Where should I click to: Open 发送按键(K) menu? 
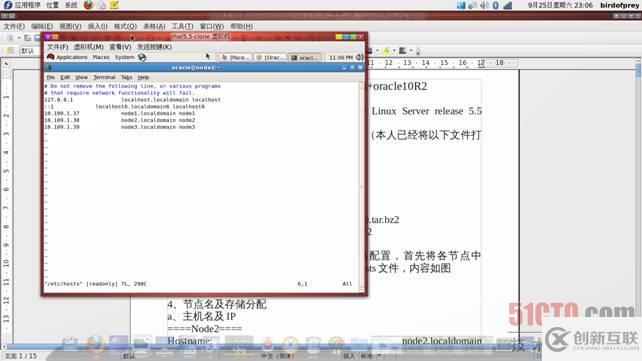[154, 47]
